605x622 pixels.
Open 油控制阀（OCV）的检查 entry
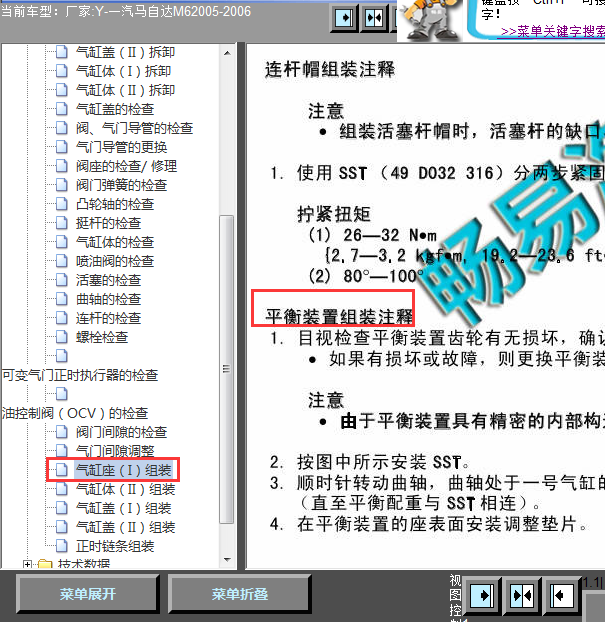point(75,413)
